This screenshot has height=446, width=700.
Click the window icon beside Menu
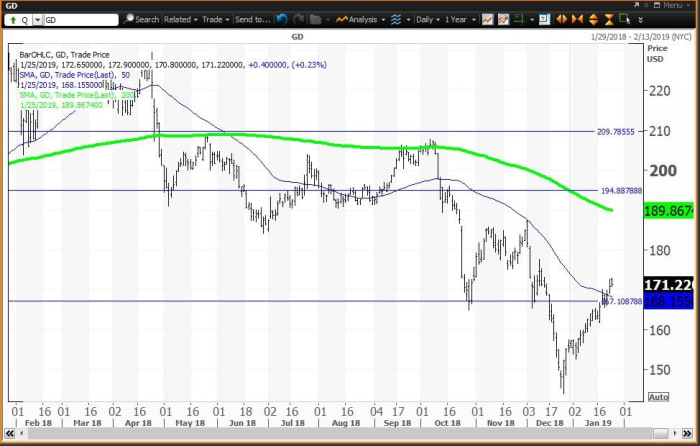[x=657, y=5]
